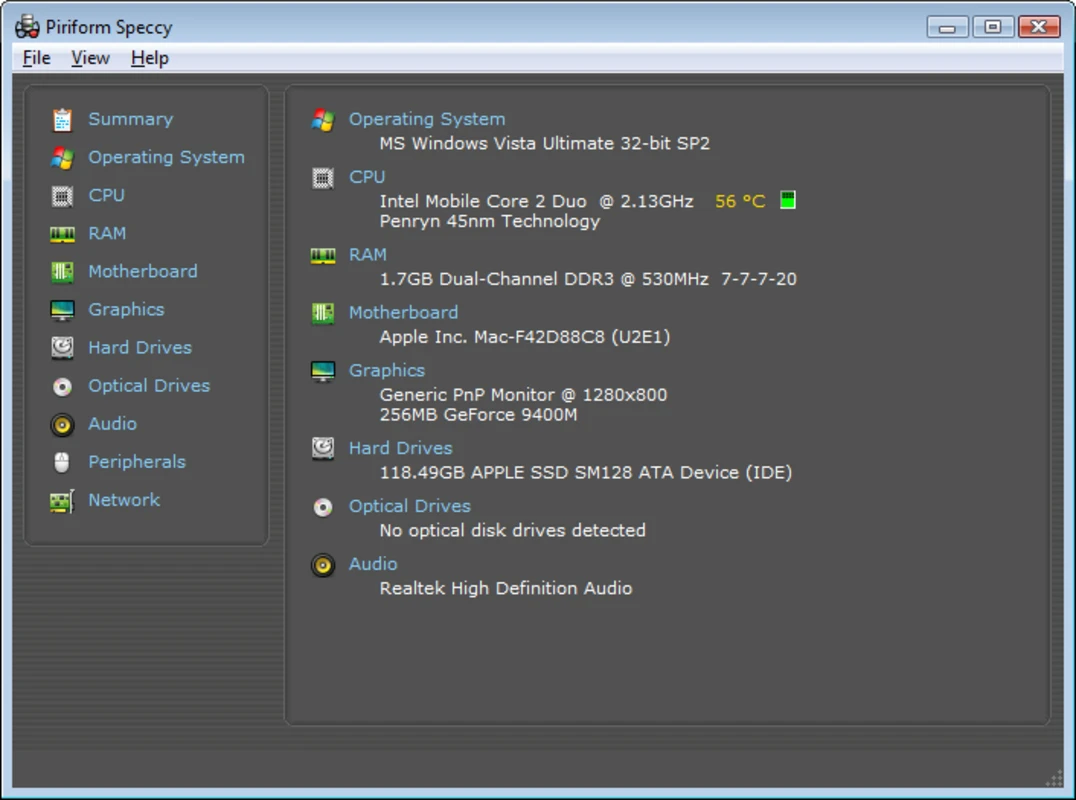Open Network details via the network card icon
This screenshot has height=800, width=1076.
pyautogui.click(x=61, y=499)
